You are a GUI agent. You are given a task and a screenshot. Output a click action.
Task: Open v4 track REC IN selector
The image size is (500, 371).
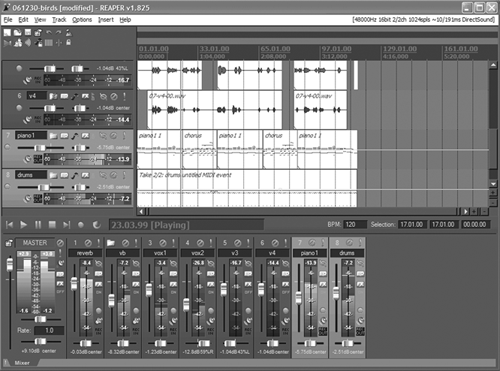(38, 120)
